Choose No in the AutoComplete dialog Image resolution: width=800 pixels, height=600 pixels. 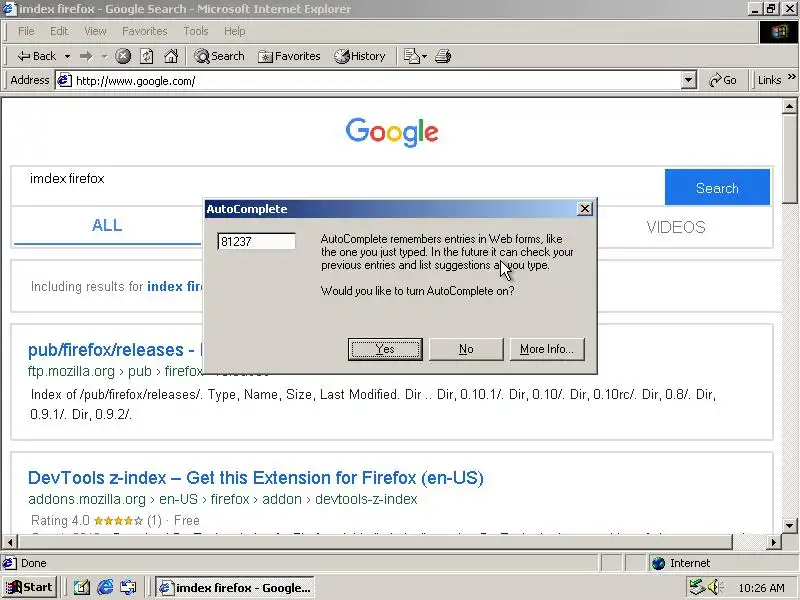466,349
